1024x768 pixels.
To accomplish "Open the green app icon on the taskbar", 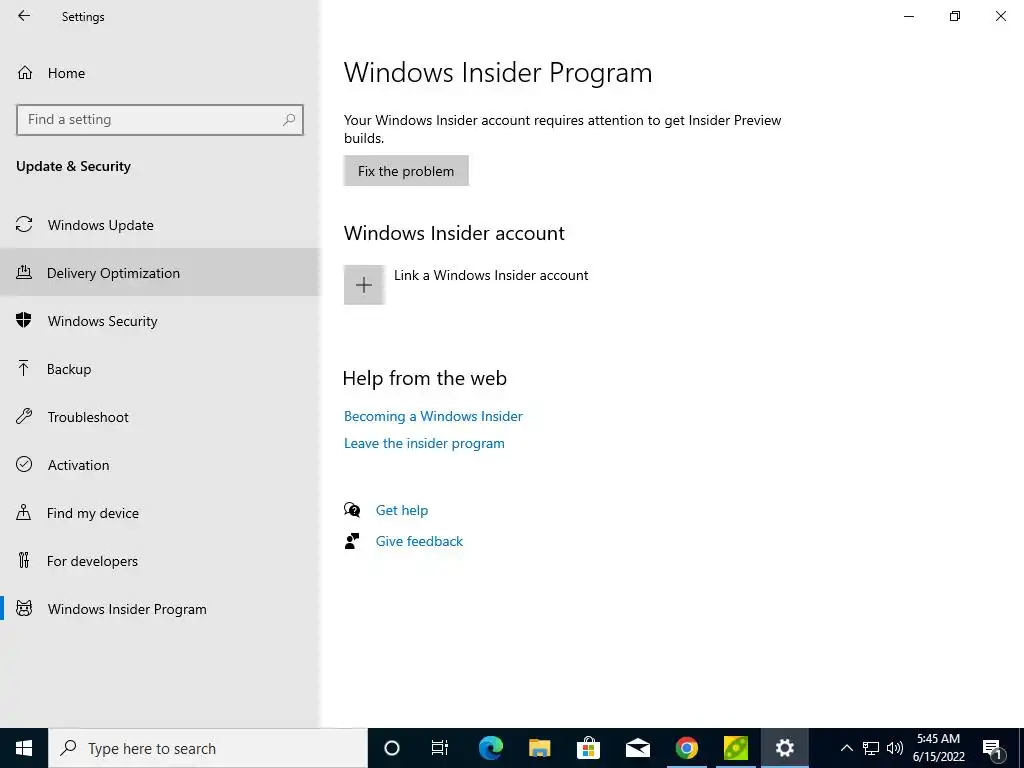I will coord(735,748).
